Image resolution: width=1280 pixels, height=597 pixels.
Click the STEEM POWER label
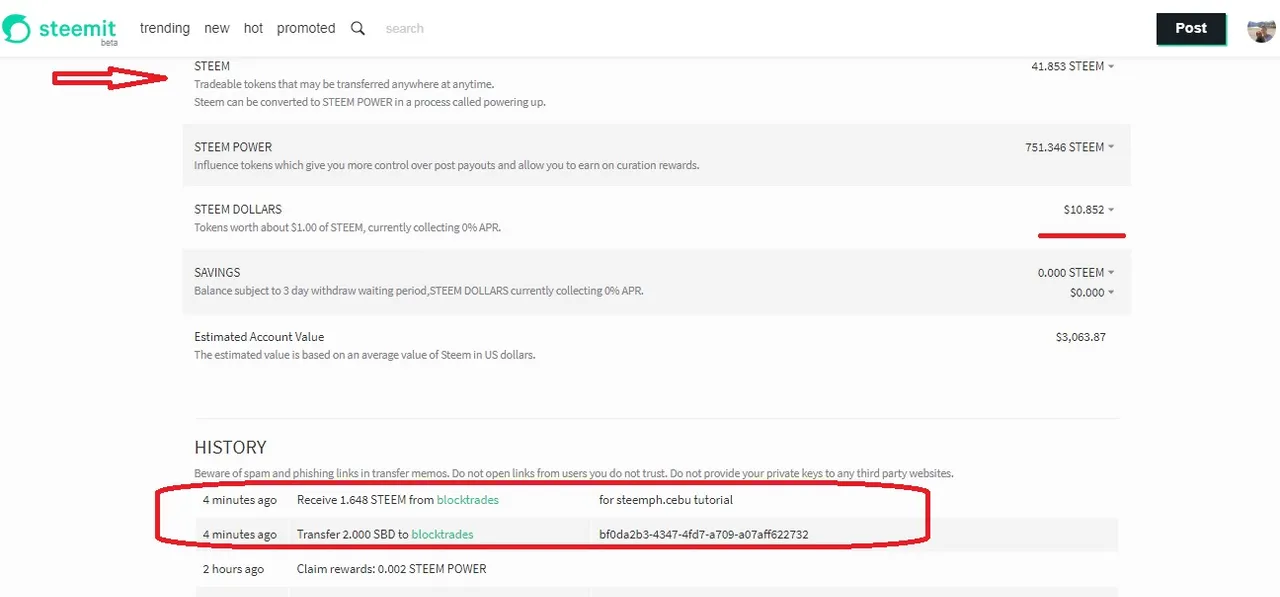pyautogui.click(x=233, y=147)
